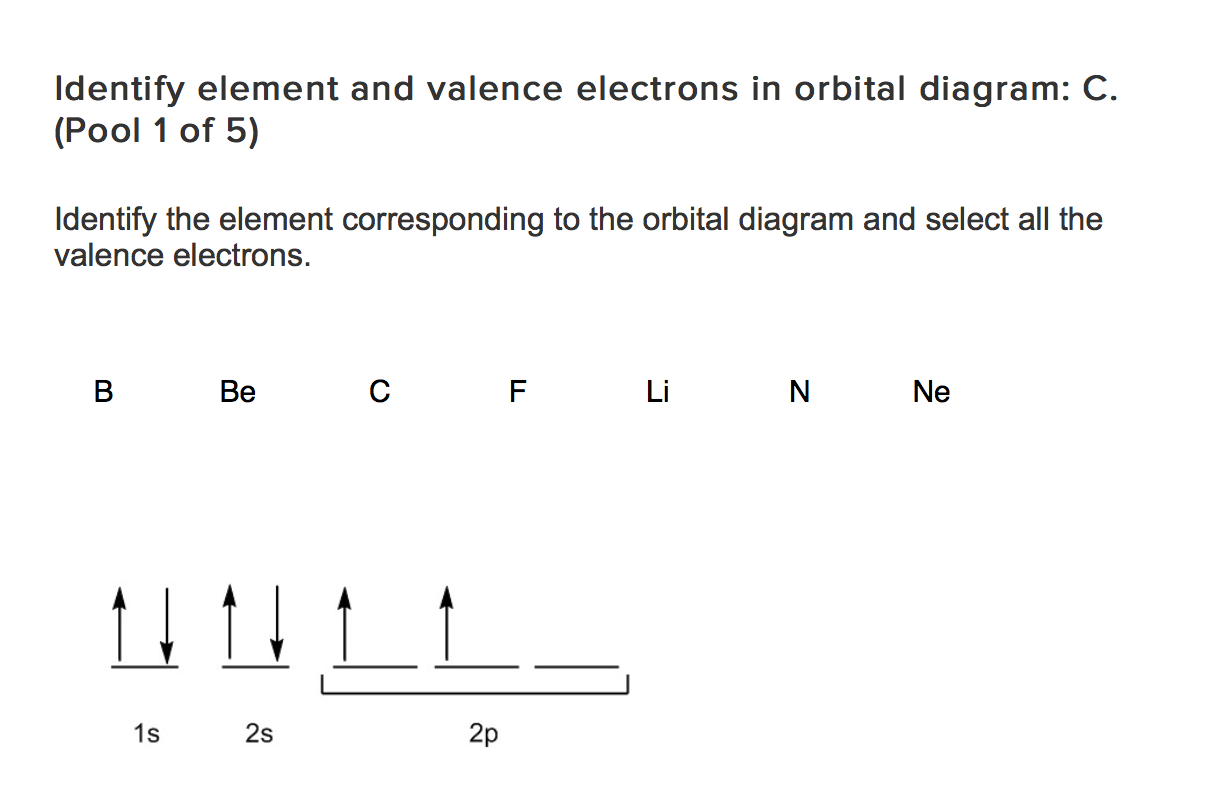The height and width of the screenshot is (788, 1210).
Task: Click the 2p orbital label
Action: click(x=483, y=736)
